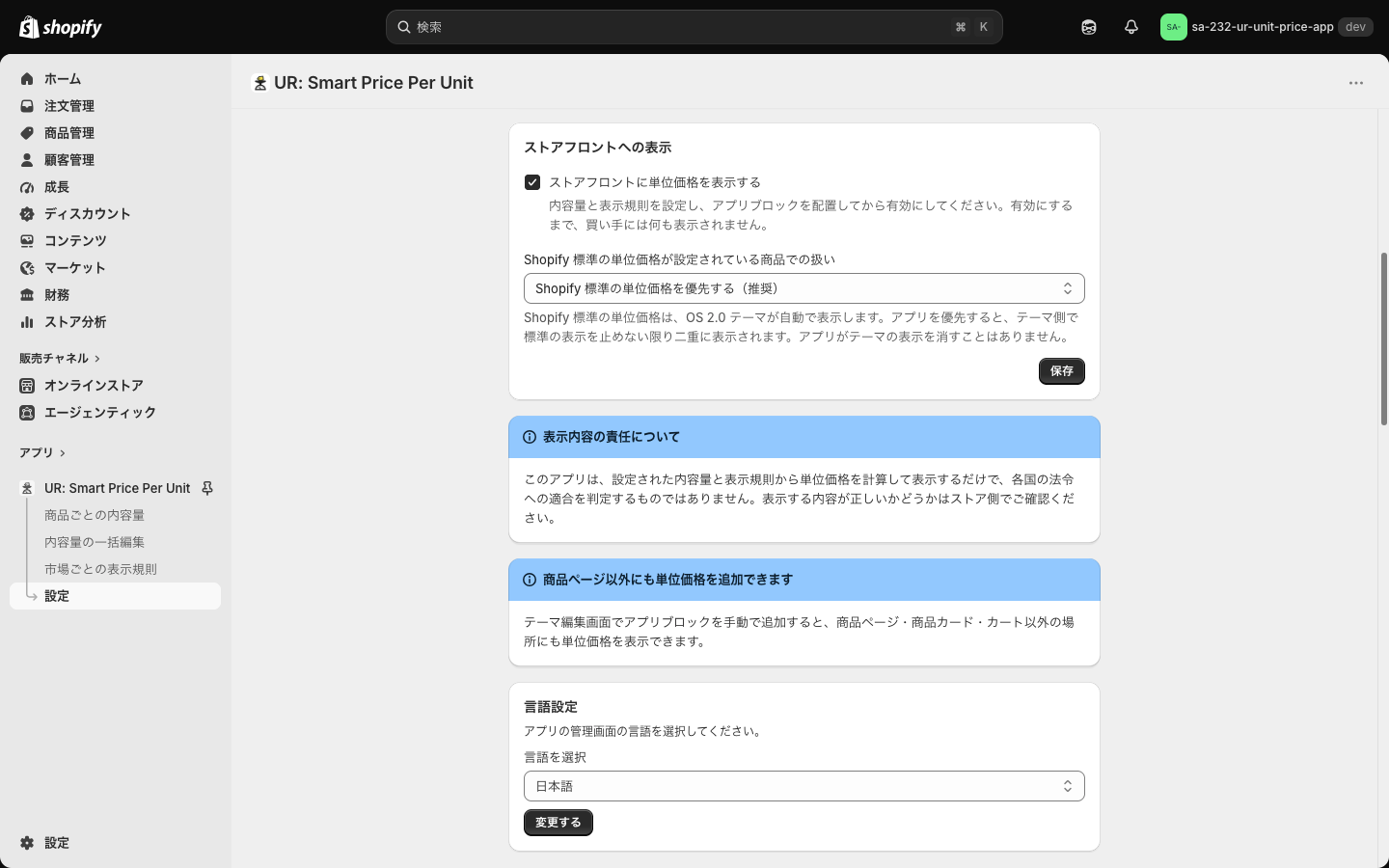Image resolution: width=1389 pixels, height=868 pixels.
Task: Click the page vertical scrollbar thumb
Action: (x=1383, y=339)
